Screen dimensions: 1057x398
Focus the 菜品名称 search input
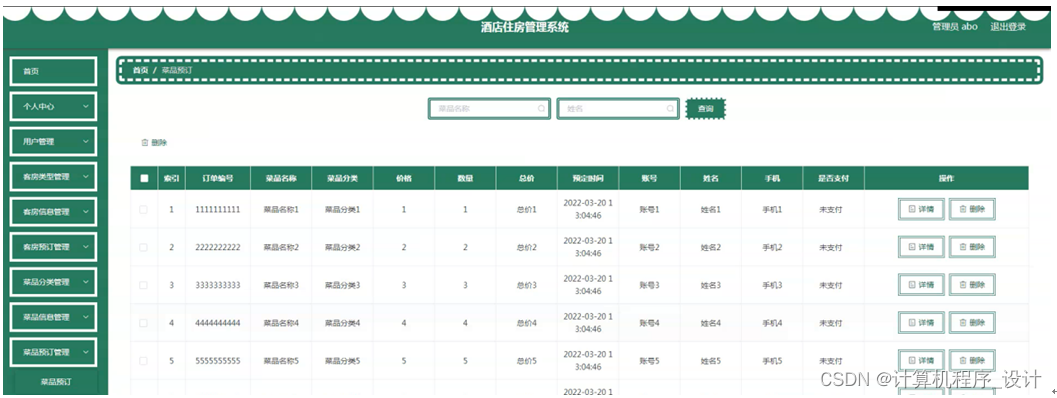click(x=489, y=109)
